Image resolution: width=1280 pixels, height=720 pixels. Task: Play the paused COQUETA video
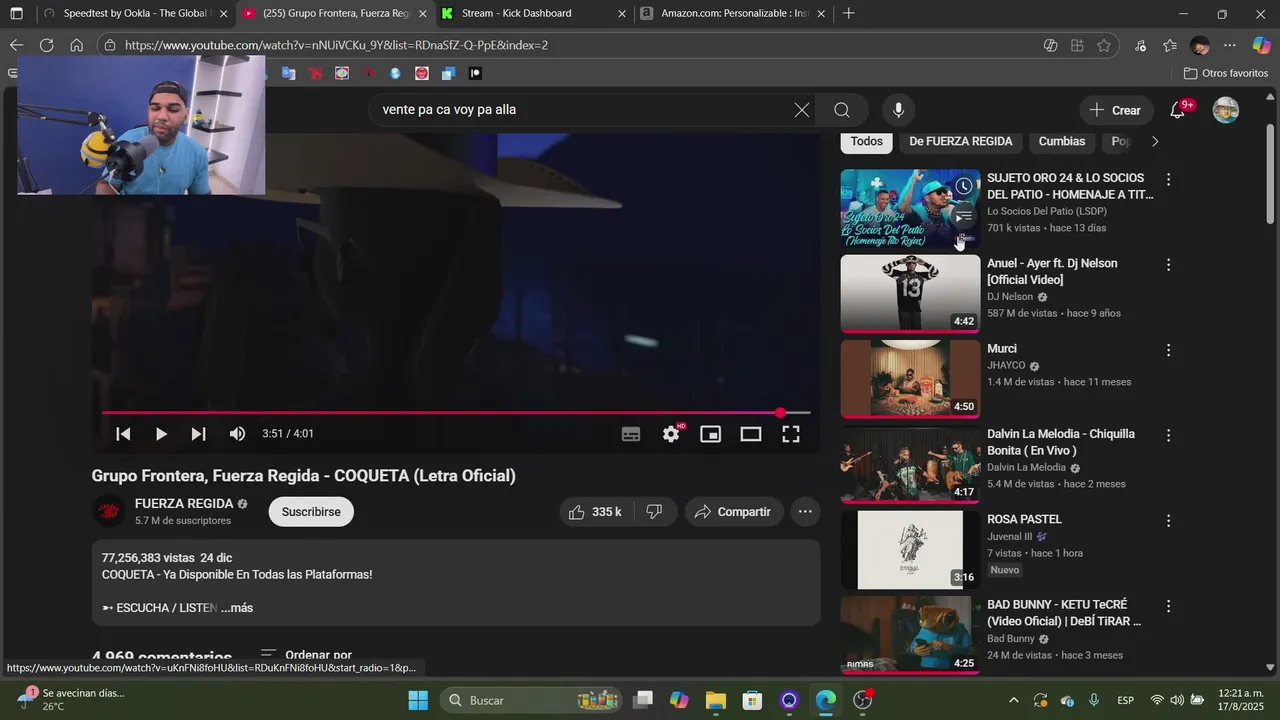tap(161, 434)
